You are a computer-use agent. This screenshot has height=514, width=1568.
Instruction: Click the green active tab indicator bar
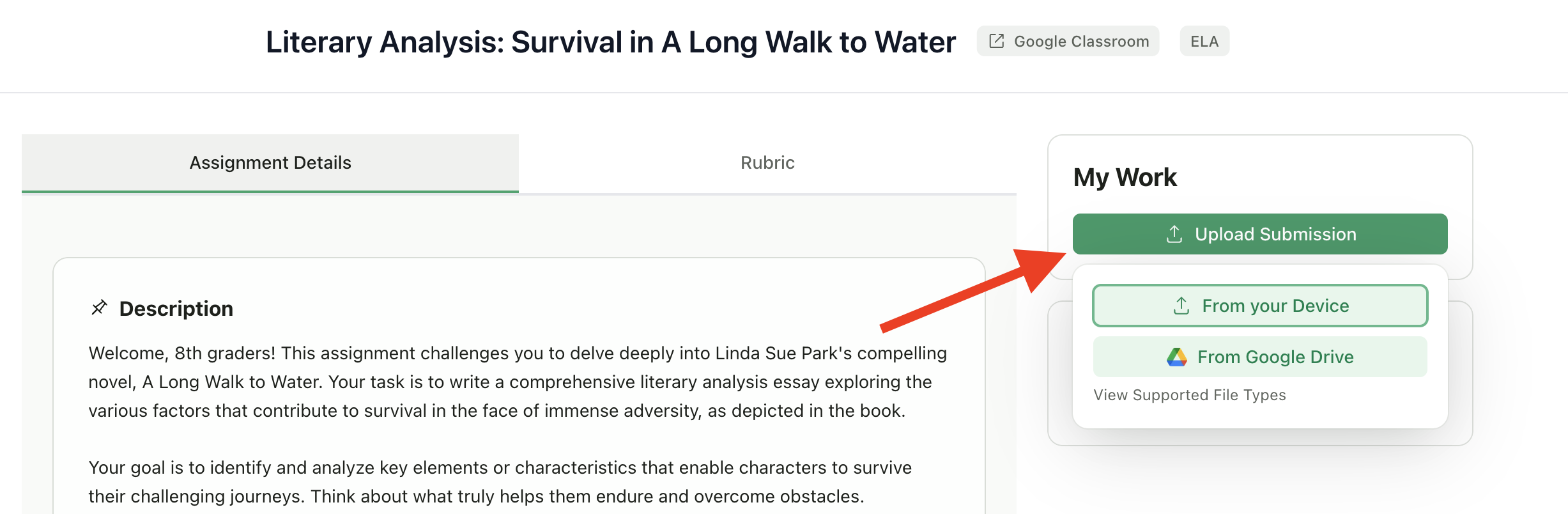coord(270,190)
